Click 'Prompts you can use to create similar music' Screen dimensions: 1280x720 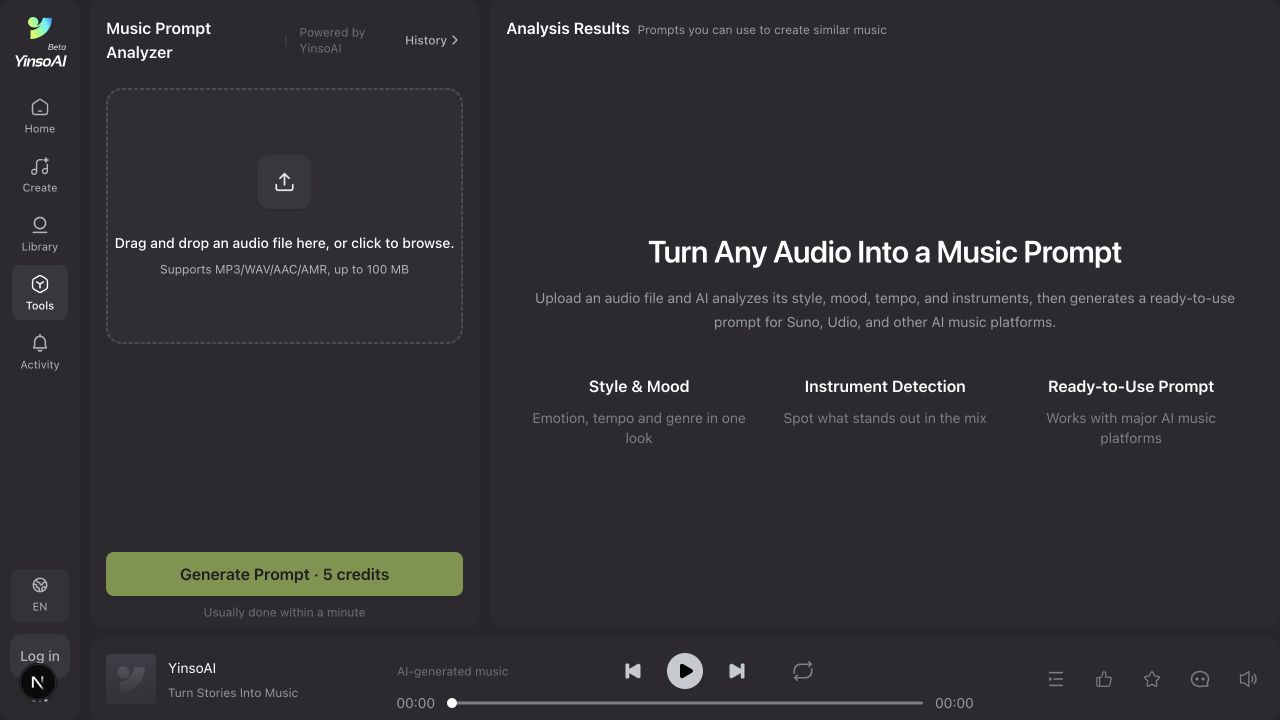(762, 30)
